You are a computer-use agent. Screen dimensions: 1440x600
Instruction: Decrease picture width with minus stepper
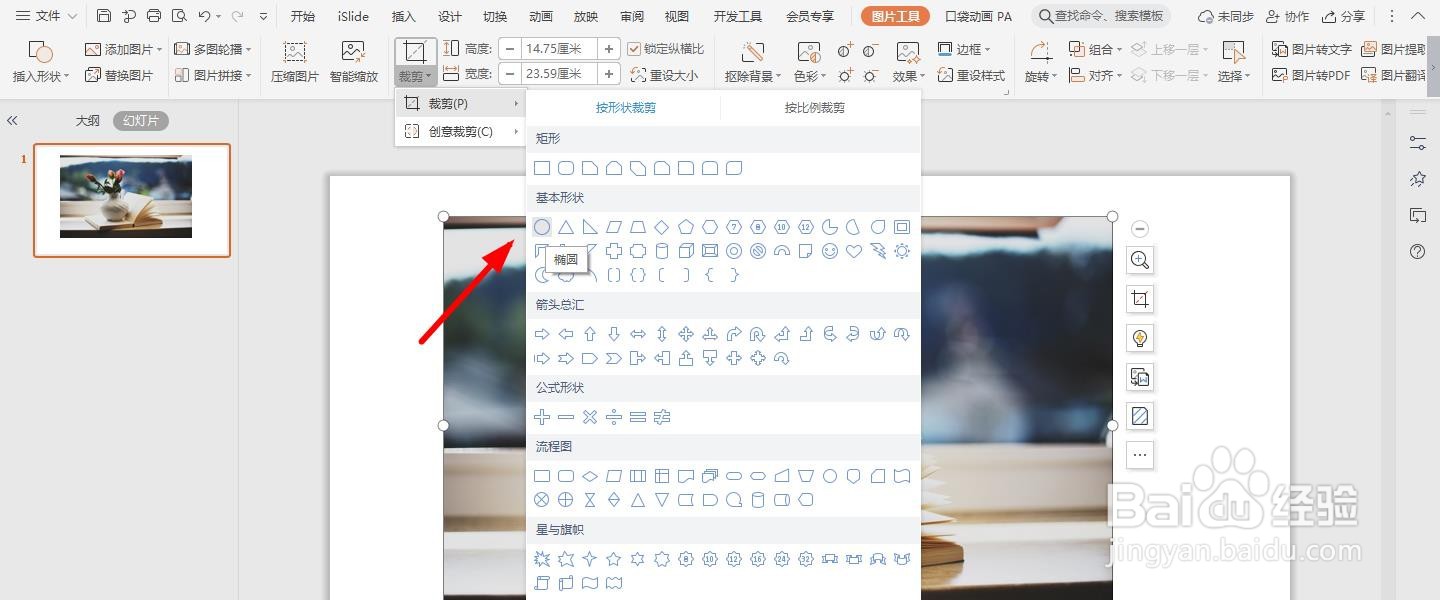pyautogui.click(x=510, y=74)
